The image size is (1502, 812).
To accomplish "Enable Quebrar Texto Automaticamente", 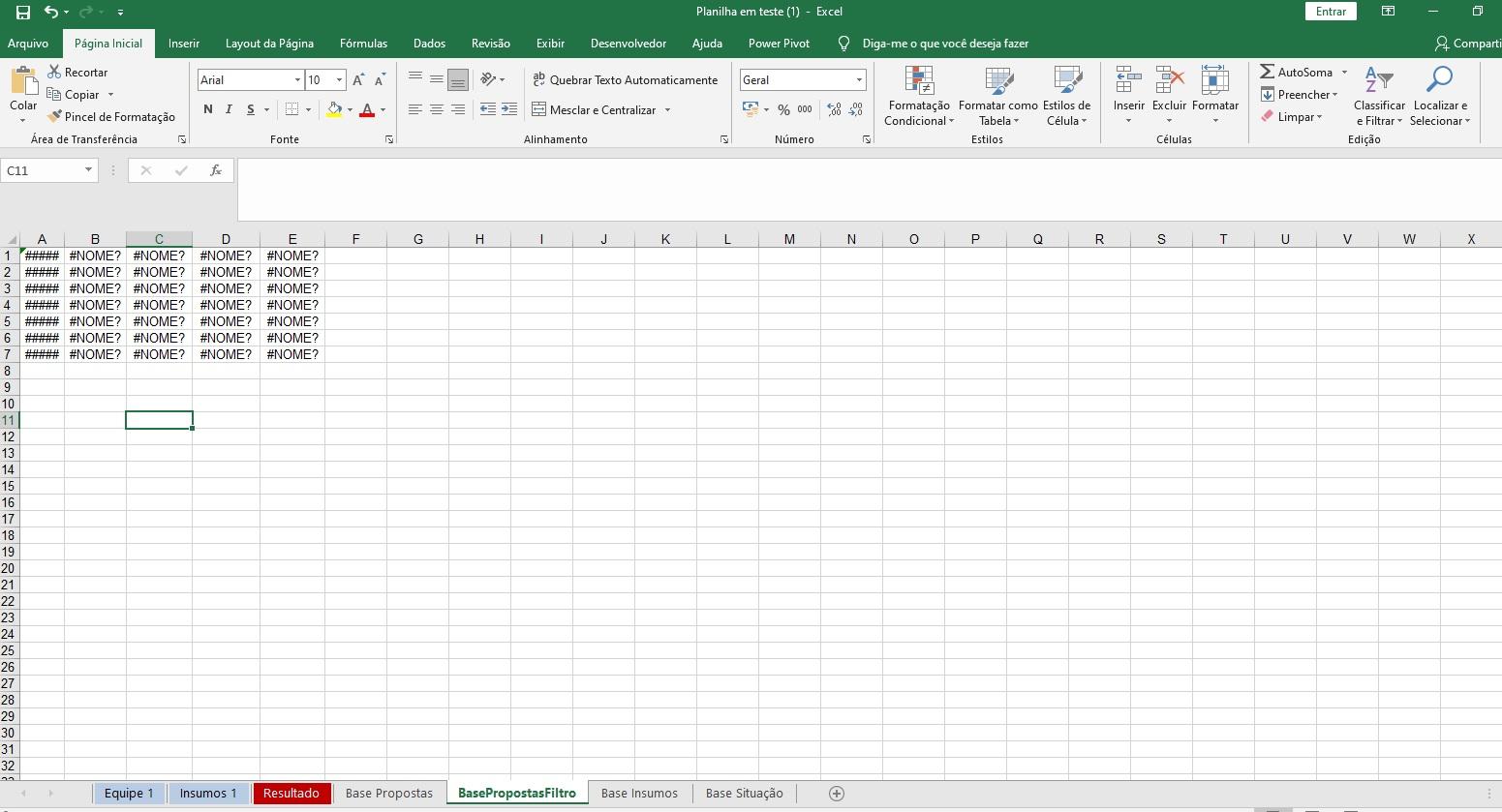I will 626,79.
